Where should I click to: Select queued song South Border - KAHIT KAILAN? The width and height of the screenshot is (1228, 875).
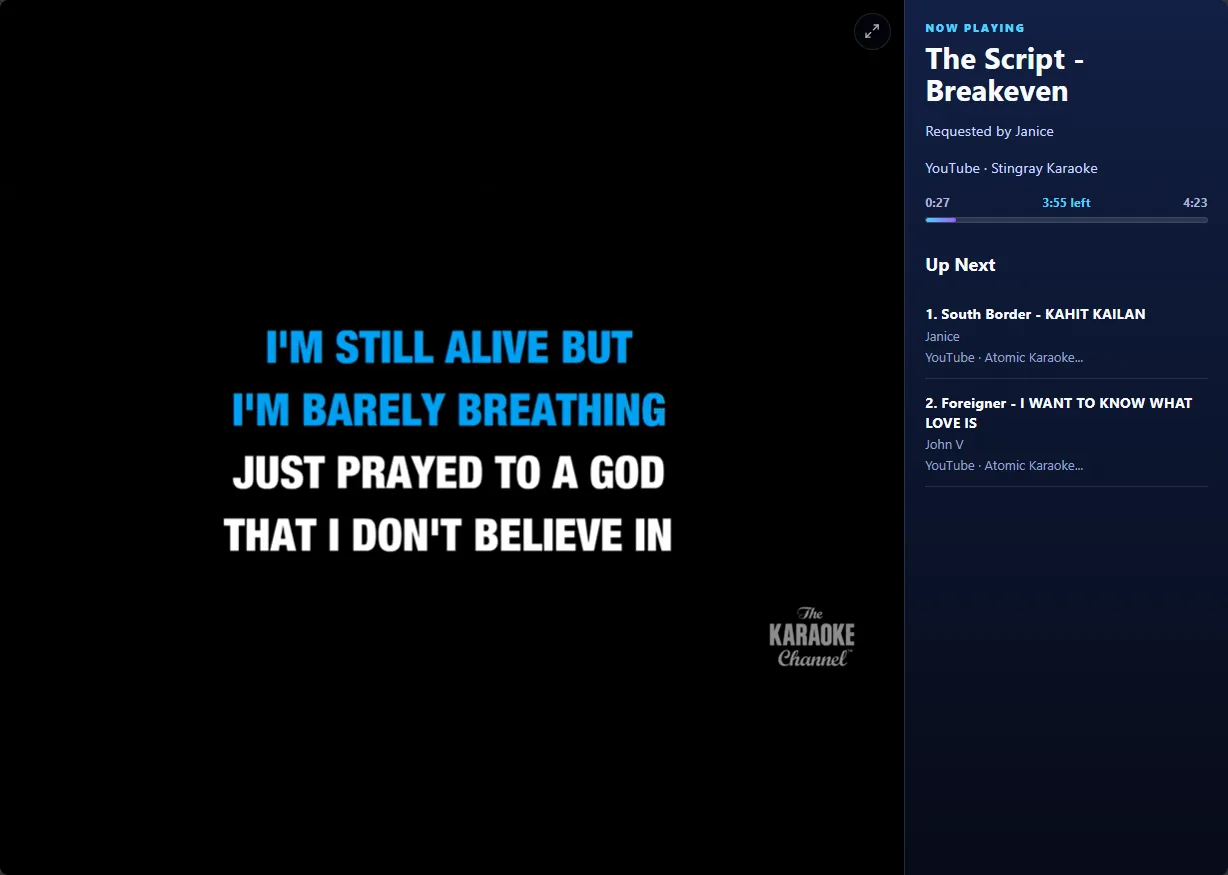pyautogui.click(x=1066, y=335)
